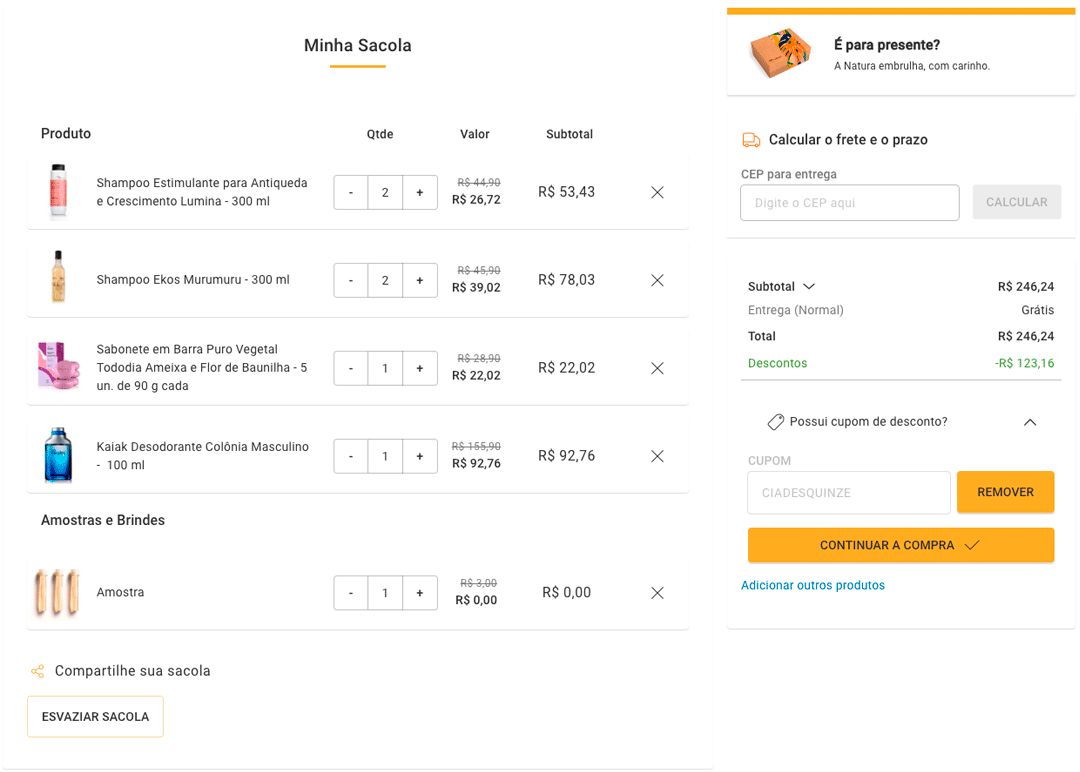Increase quantity of Sabonete Tododia Ameixa
Image resolution: width=1080 pixels, height=772 pixels.
(419, 368)
